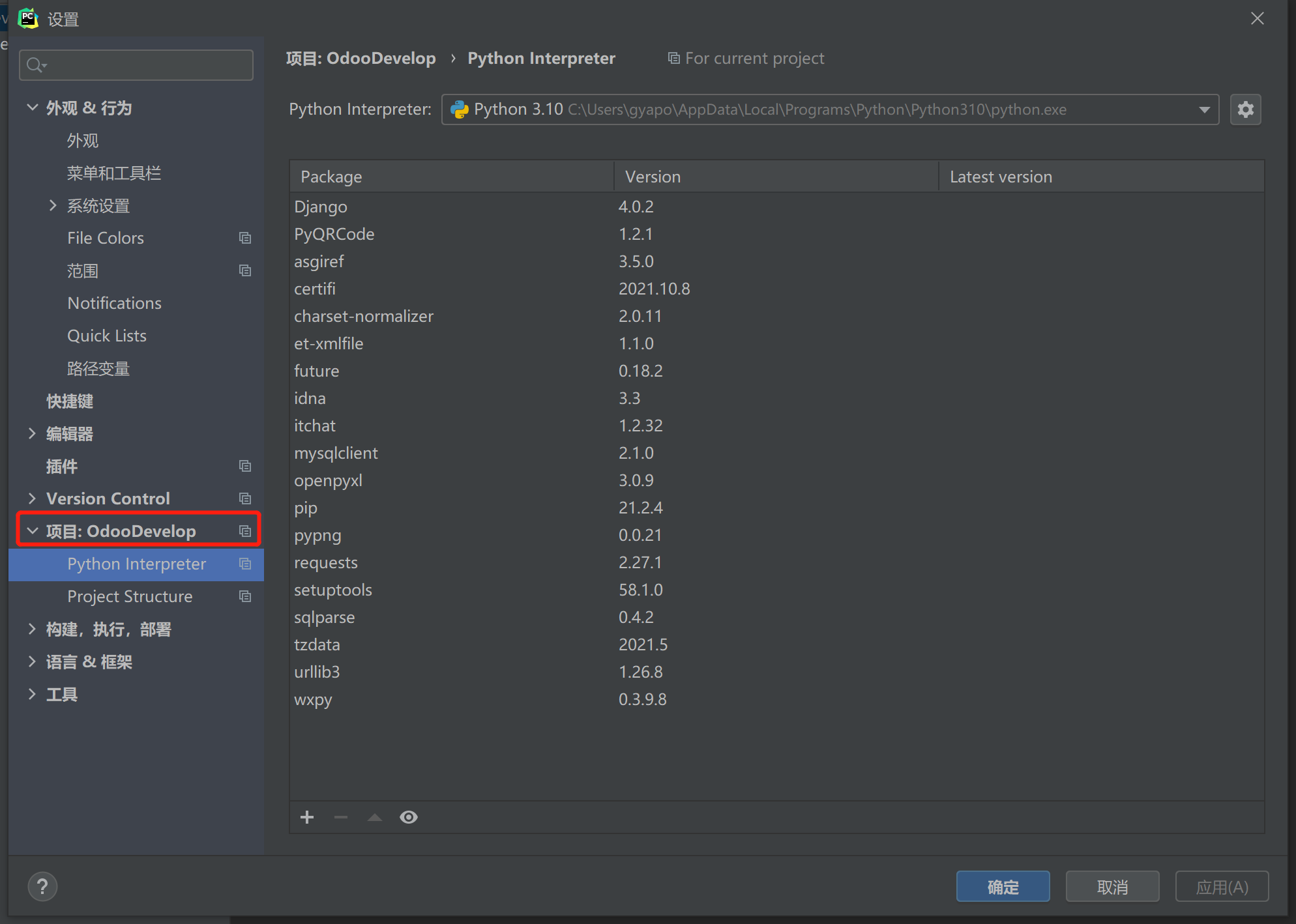The width and height of the screenshot is (1296, 924).
Task: Click the project-level icon beside Project Structure
Action: (245, 596)
